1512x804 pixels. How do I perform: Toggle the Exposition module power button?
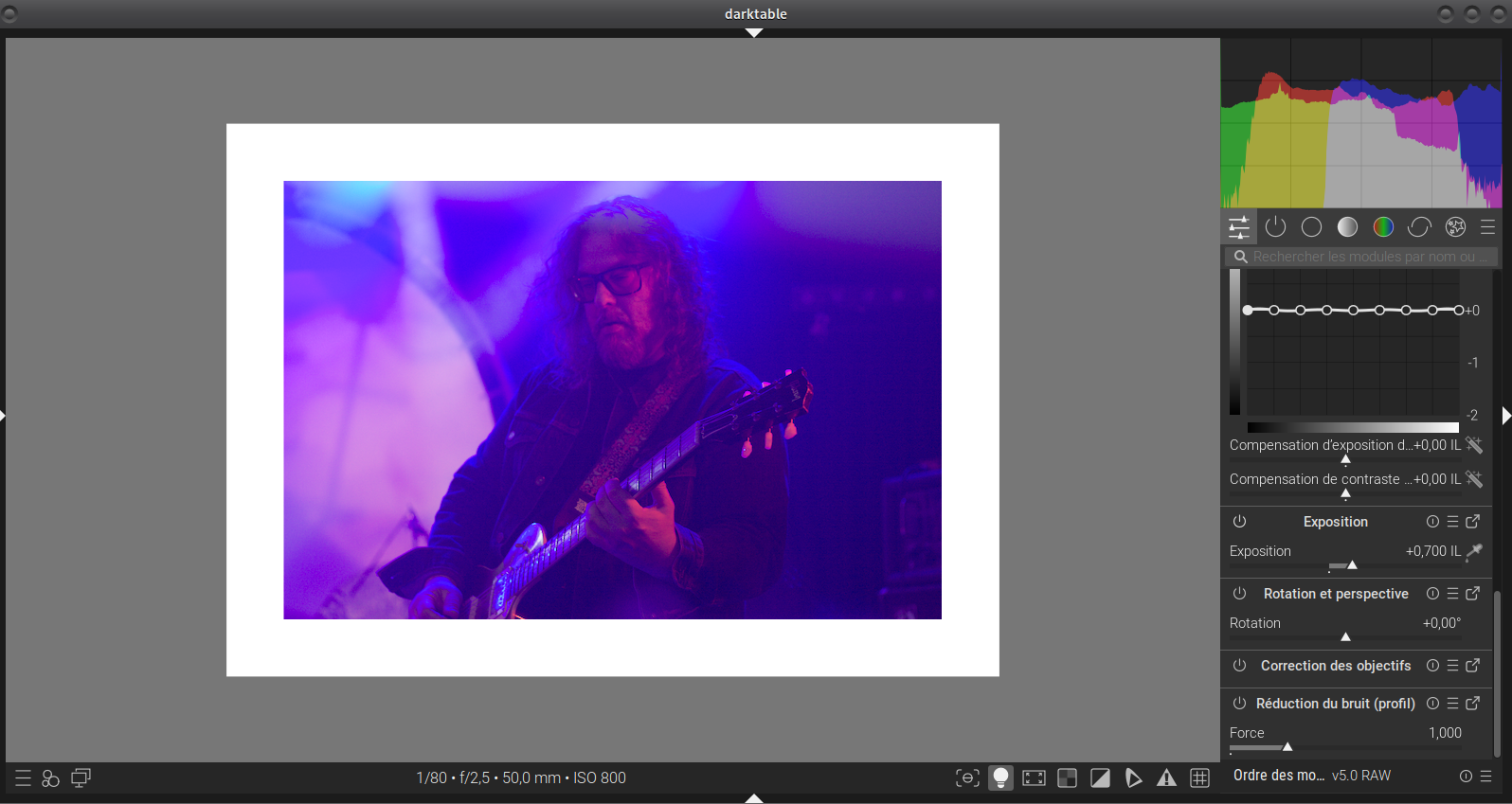coord(1239,522)
